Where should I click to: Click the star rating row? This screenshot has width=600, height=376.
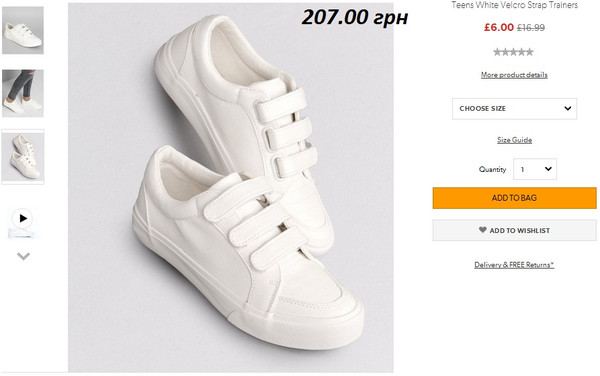pos(513,52)
